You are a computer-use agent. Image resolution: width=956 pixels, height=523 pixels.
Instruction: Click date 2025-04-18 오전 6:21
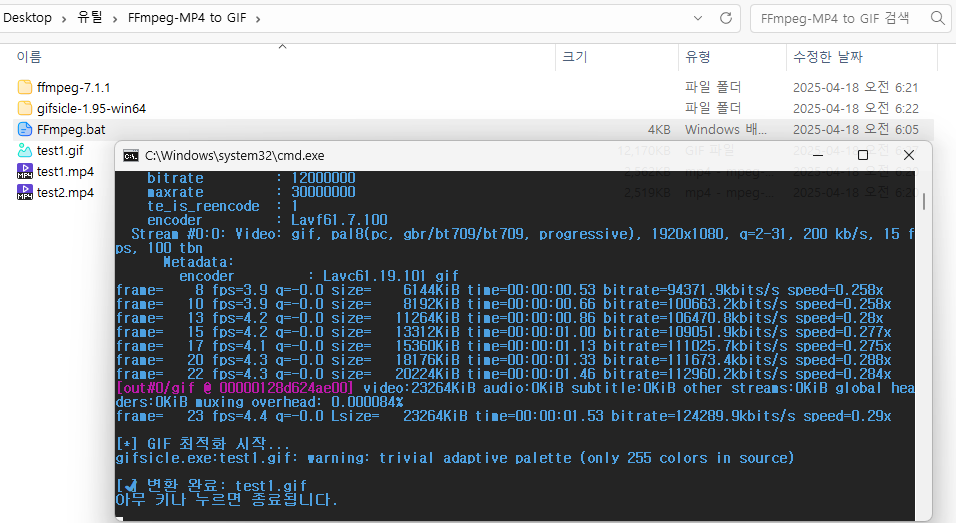[855, 88]
